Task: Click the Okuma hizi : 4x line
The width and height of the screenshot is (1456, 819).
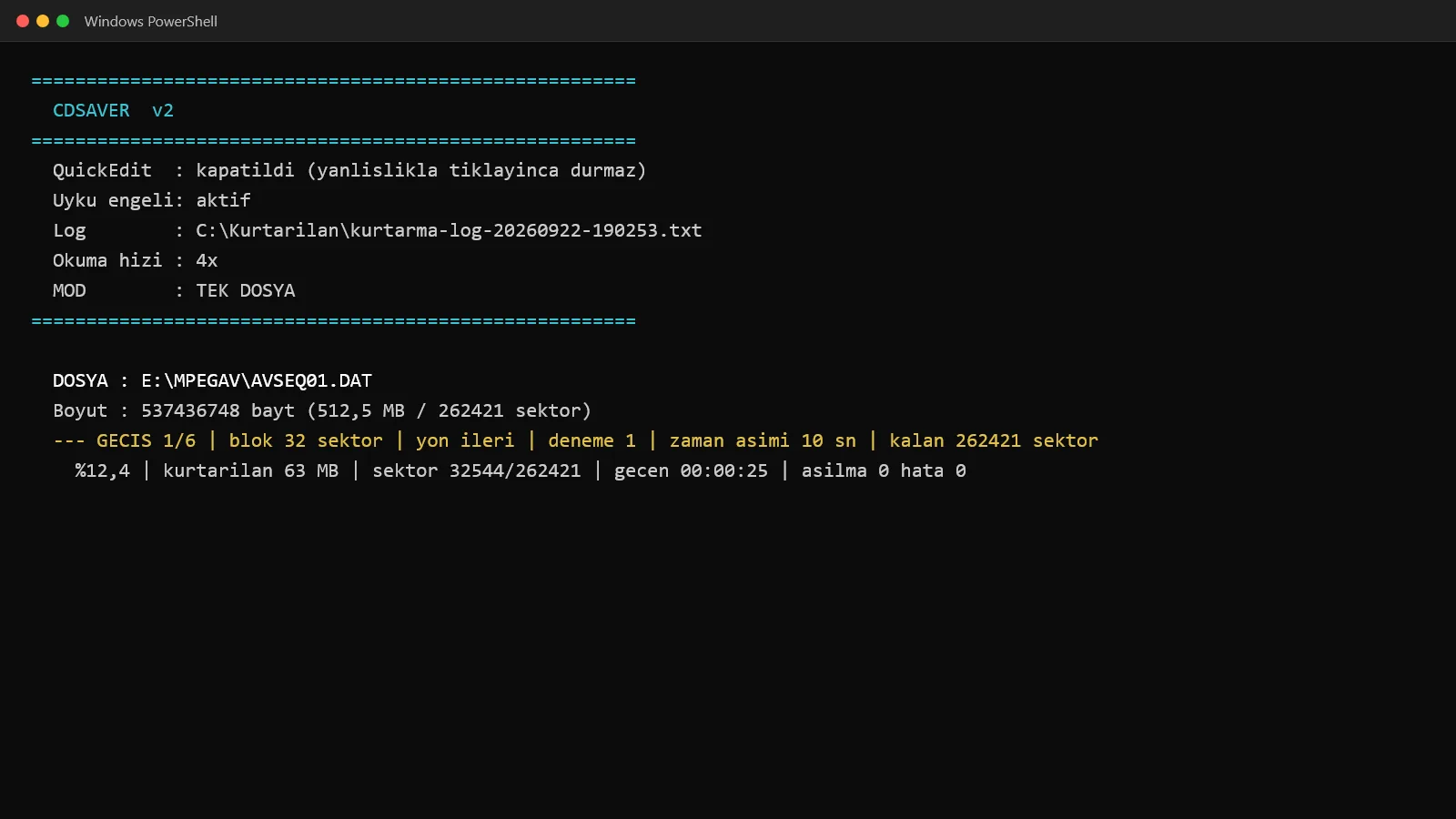Action: point(135,260)
